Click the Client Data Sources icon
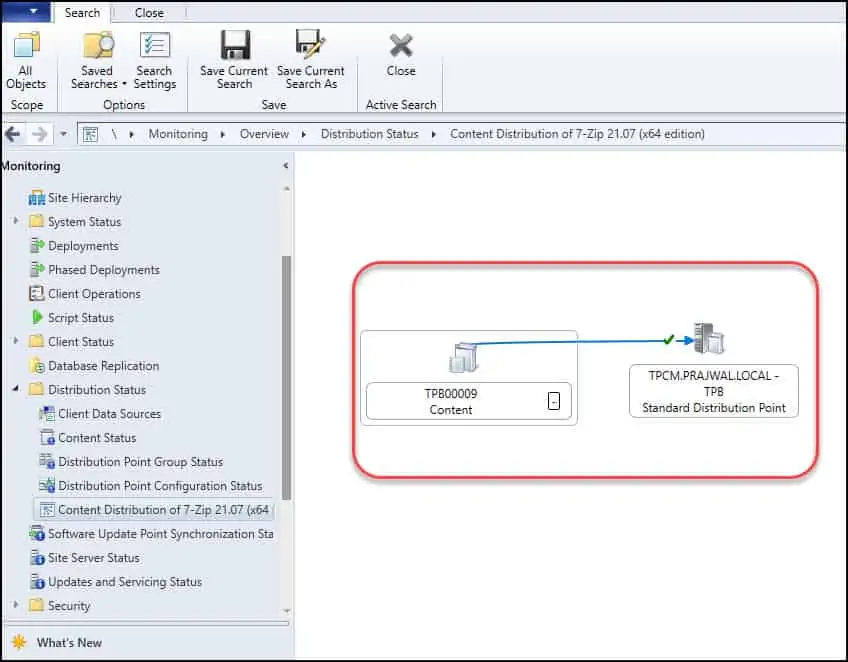Image resolution: width=848 pixels, height=662 pixels. click(x=47, y=414)
